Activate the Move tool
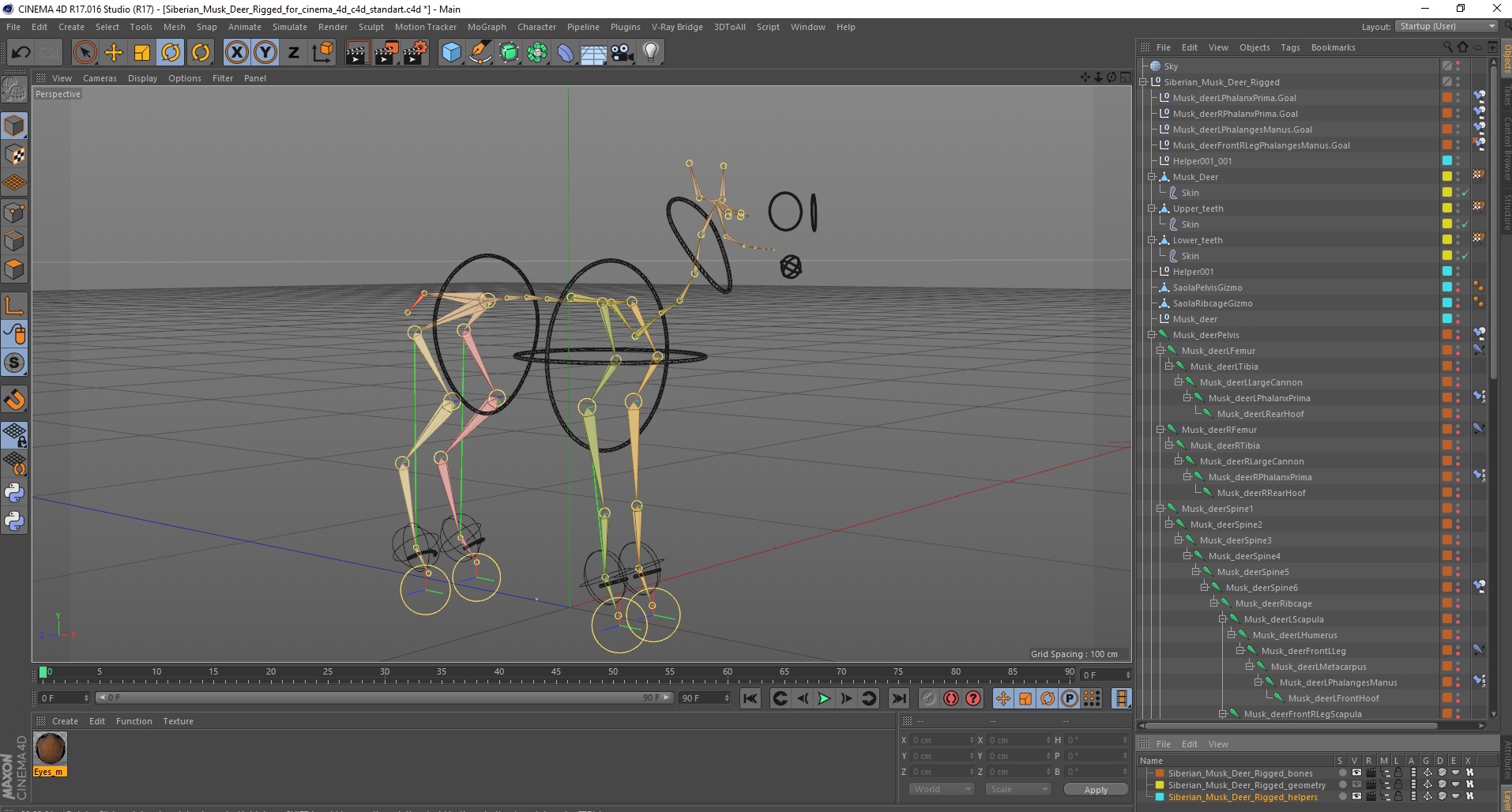This screenshot has width=1512, height=812. pyautogui.click(x=114, y=52)
